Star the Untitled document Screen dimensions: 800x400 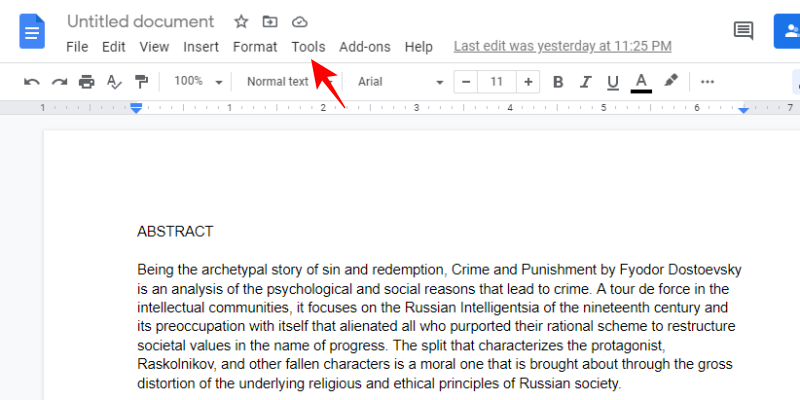point(241,21)
